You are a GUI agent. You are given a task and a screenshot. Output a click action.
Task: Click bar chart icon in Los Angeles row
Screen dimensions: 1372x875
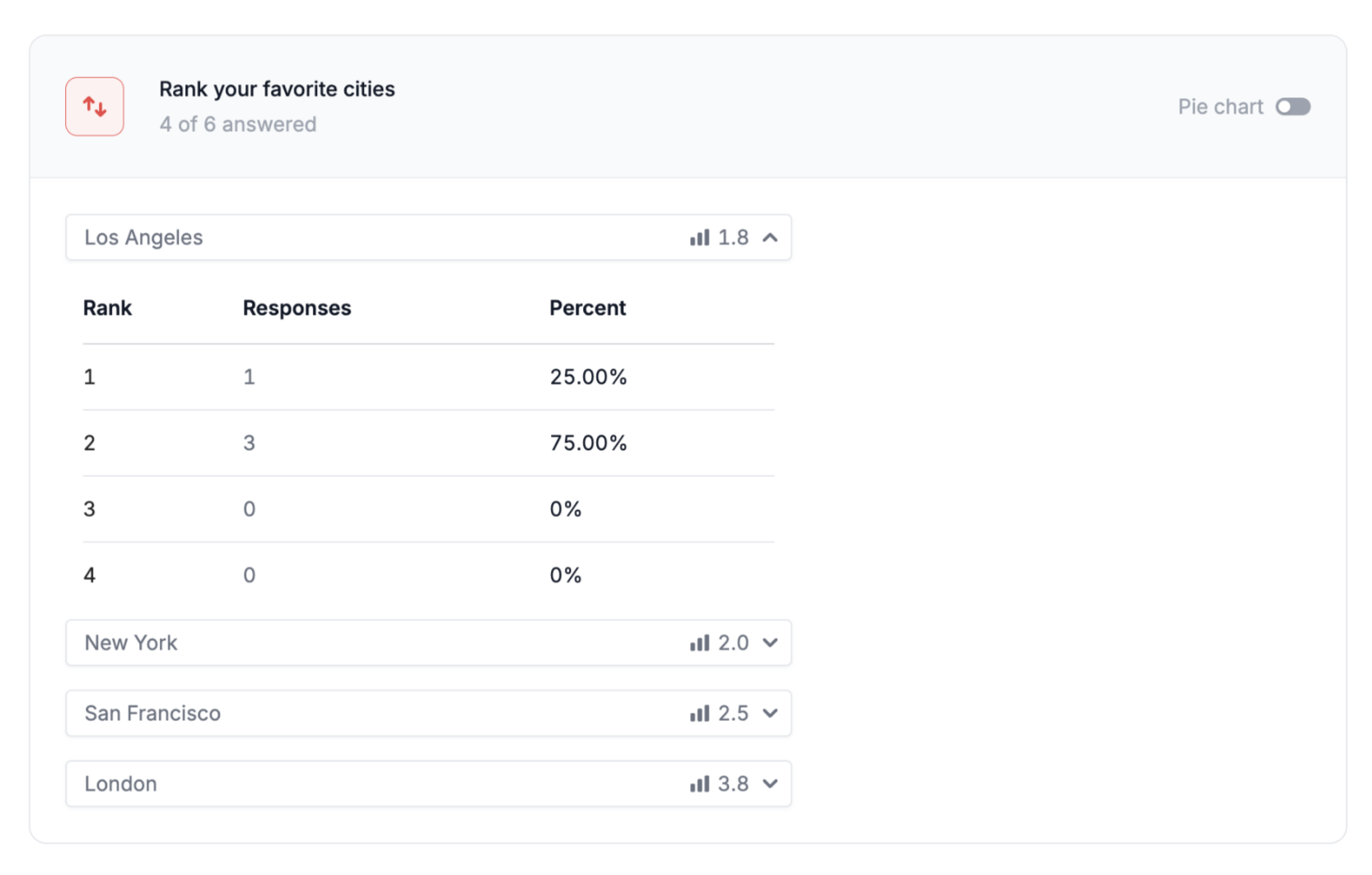(699, 238)
